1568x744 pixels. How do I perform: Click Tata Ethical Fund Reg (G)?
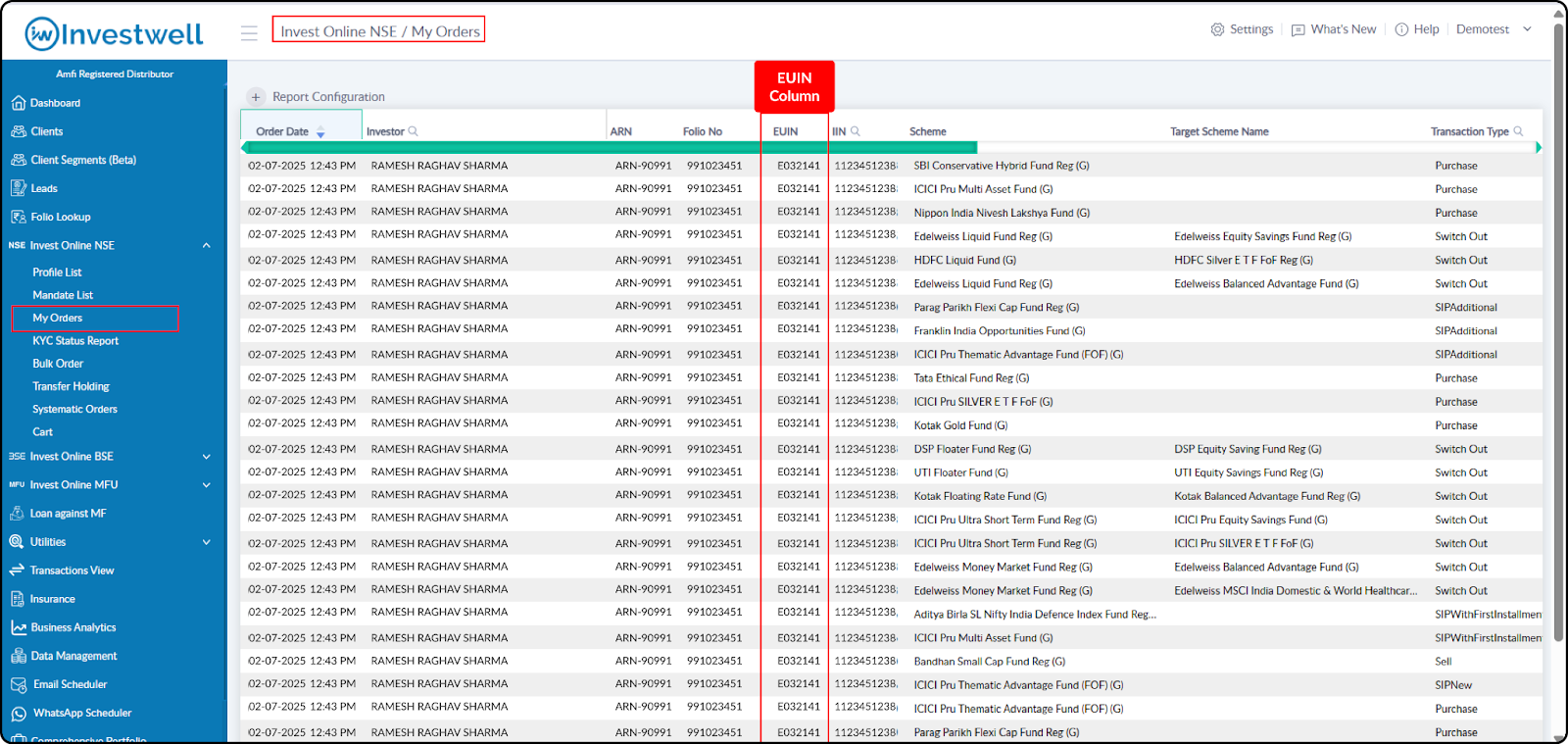[971, 378]
